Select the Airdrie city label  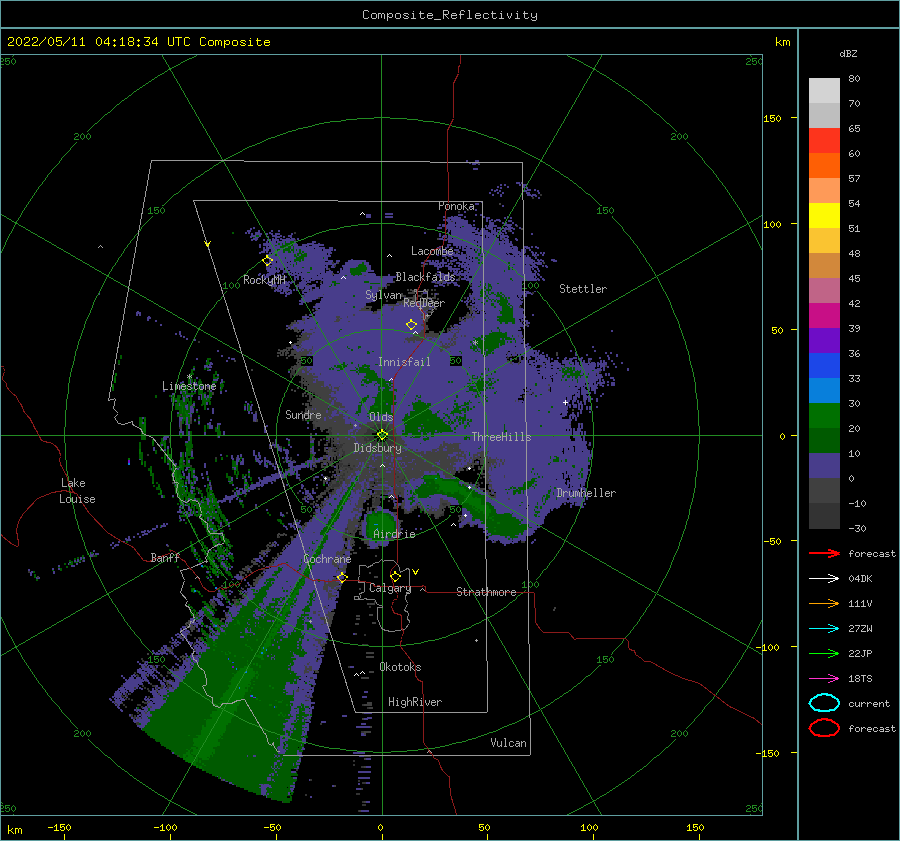coord(394,534)
